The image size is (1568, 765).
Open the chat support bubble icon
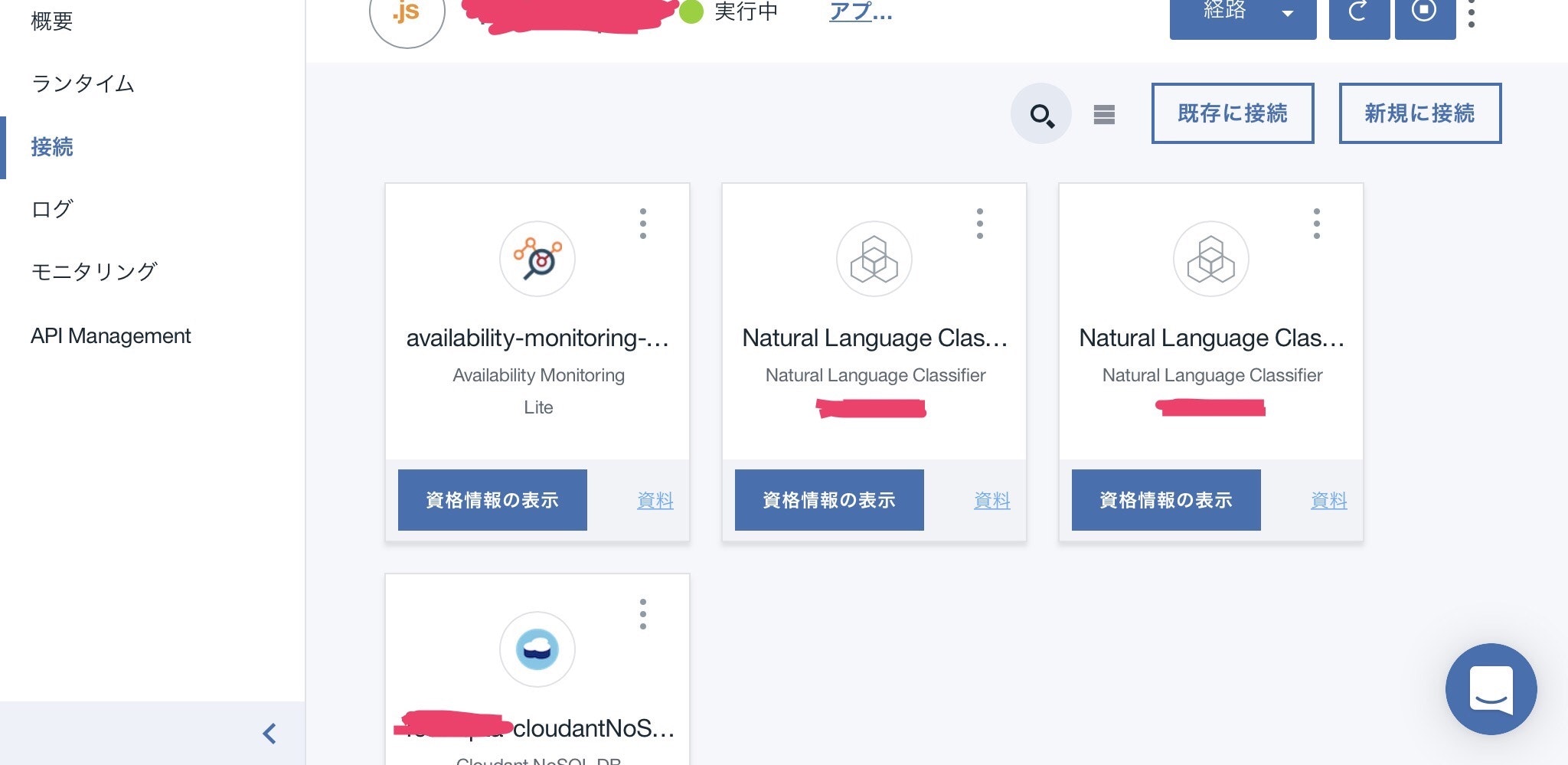(1491, 688)
